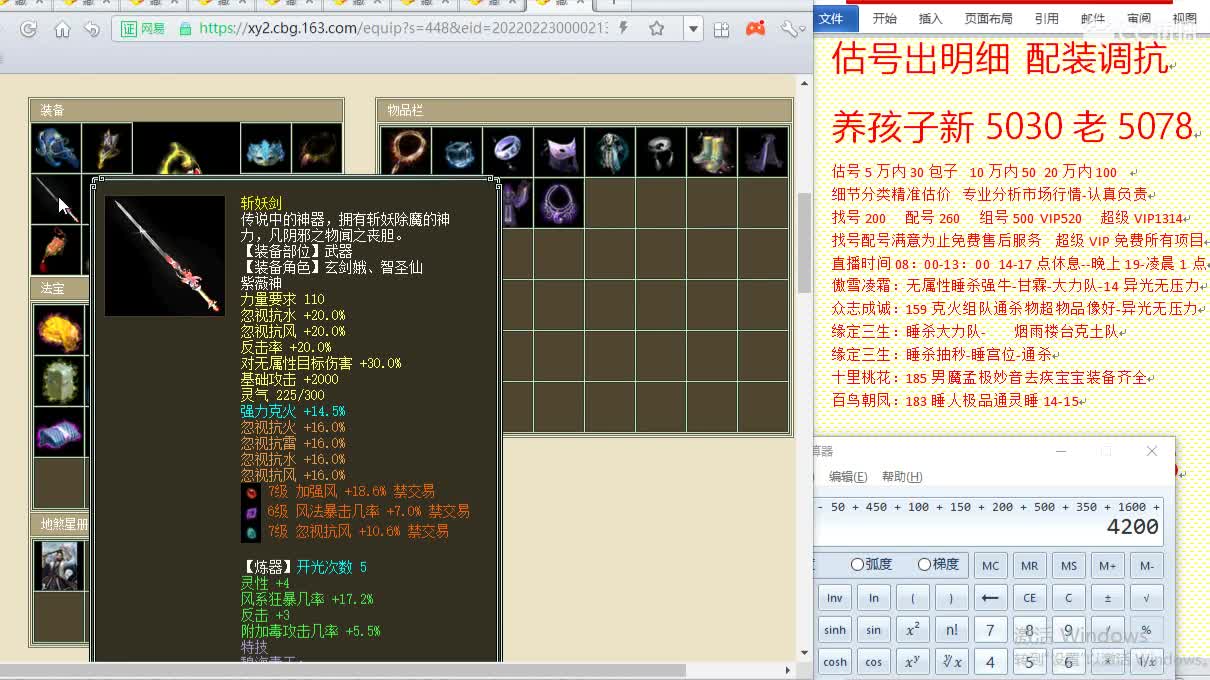Image resolution: width=1210 pixels, height=680 pixels.
Task: Open calculator 帮助(H) menu
Action: pyautogui.click(x=902, y=477)
